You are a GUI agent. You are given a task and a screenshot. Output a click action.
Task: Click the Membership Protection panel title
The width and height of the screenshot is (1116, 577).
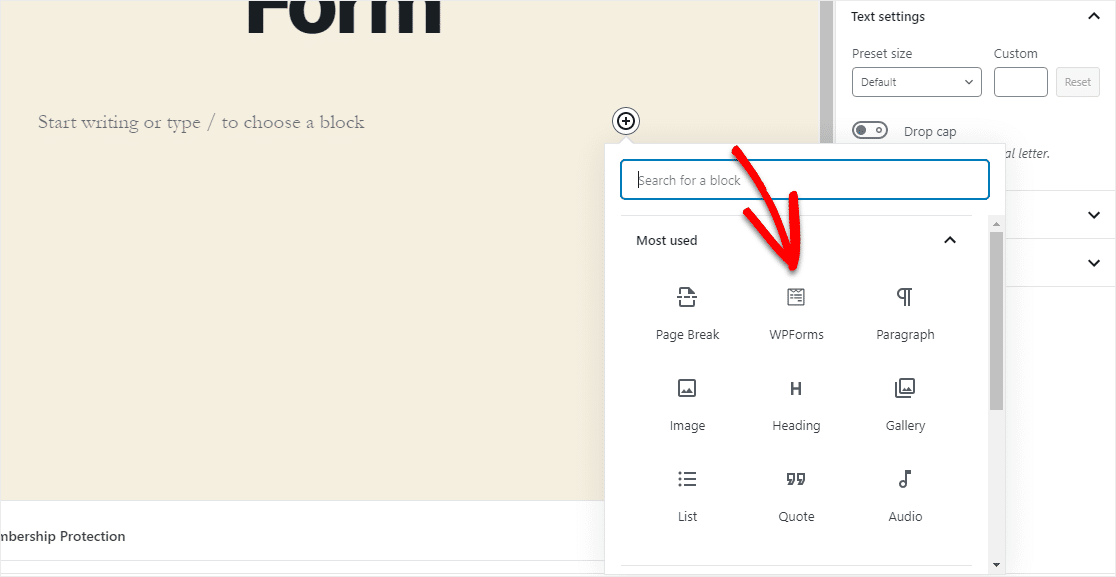pyautogui.click(x=63, y=536)
